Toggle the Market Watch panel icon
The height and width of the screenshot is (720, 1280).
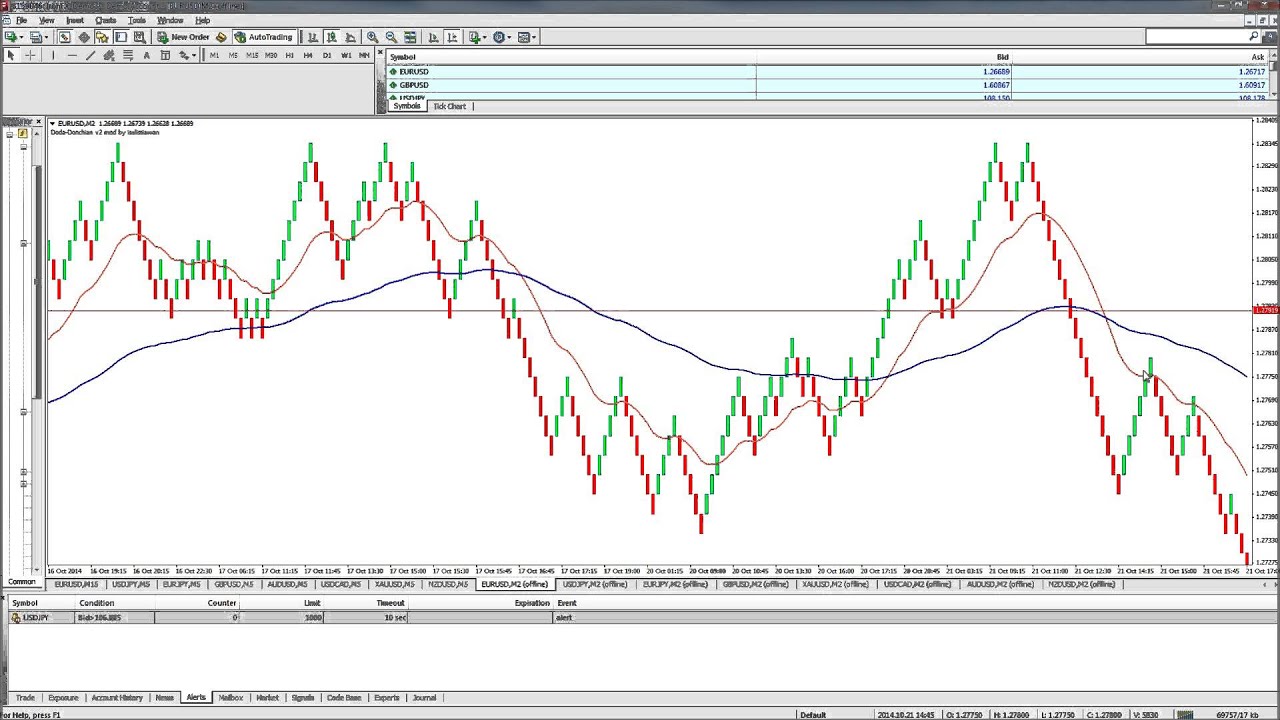point(64,37)
